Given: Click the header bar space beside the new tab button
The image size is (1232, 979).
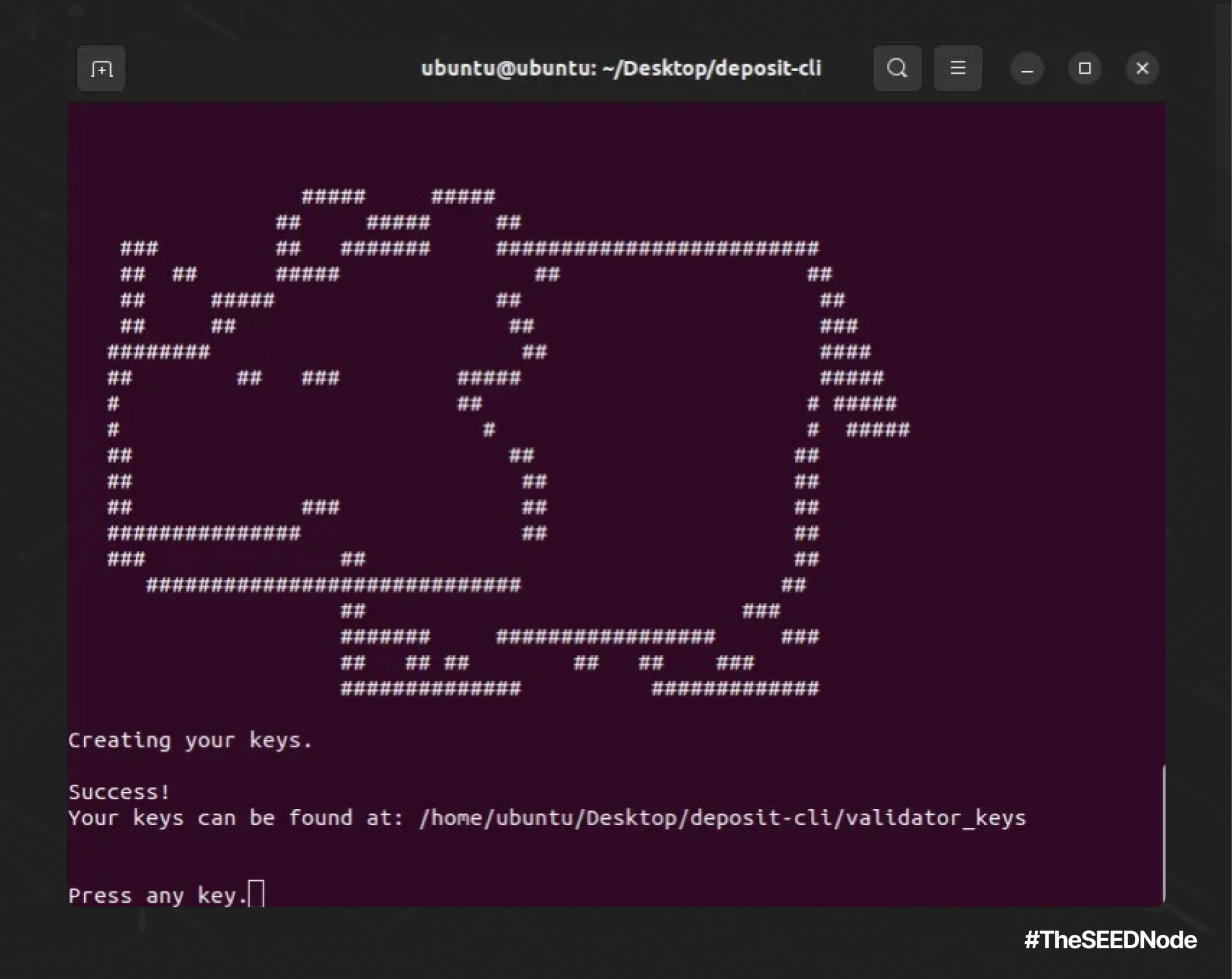Looking at the screenshot, I should (269, 68).
